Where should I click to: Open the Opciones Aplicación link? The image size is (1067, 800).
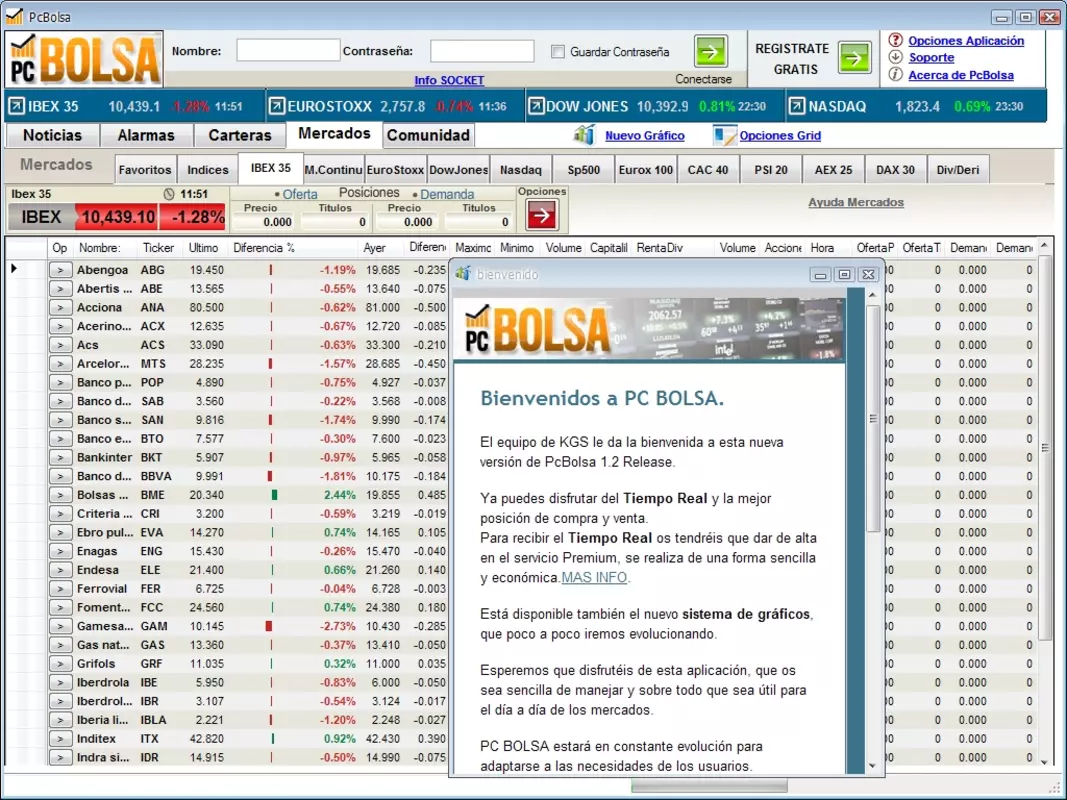(966, 41)
